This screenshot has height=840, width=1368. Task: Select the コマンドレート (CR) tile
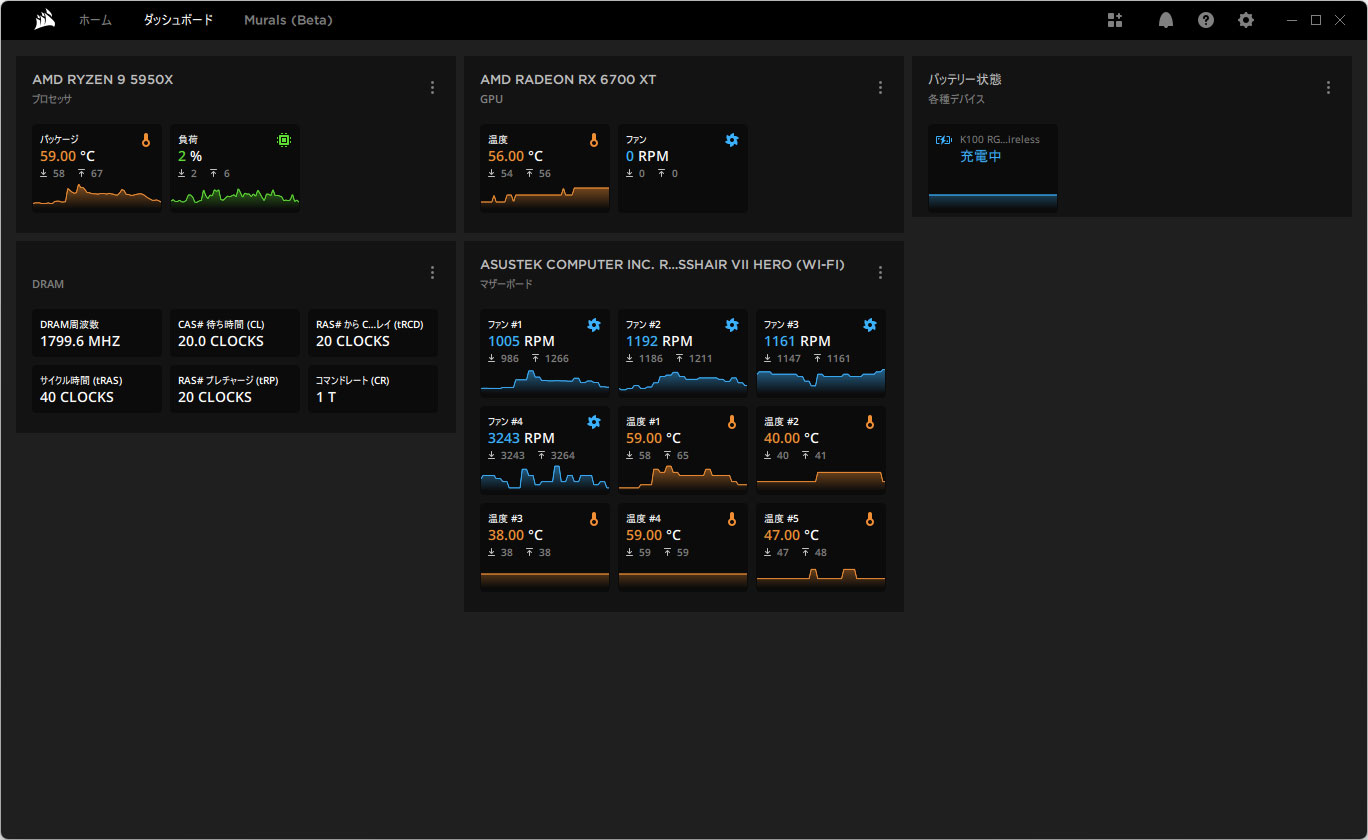[372, 389]
